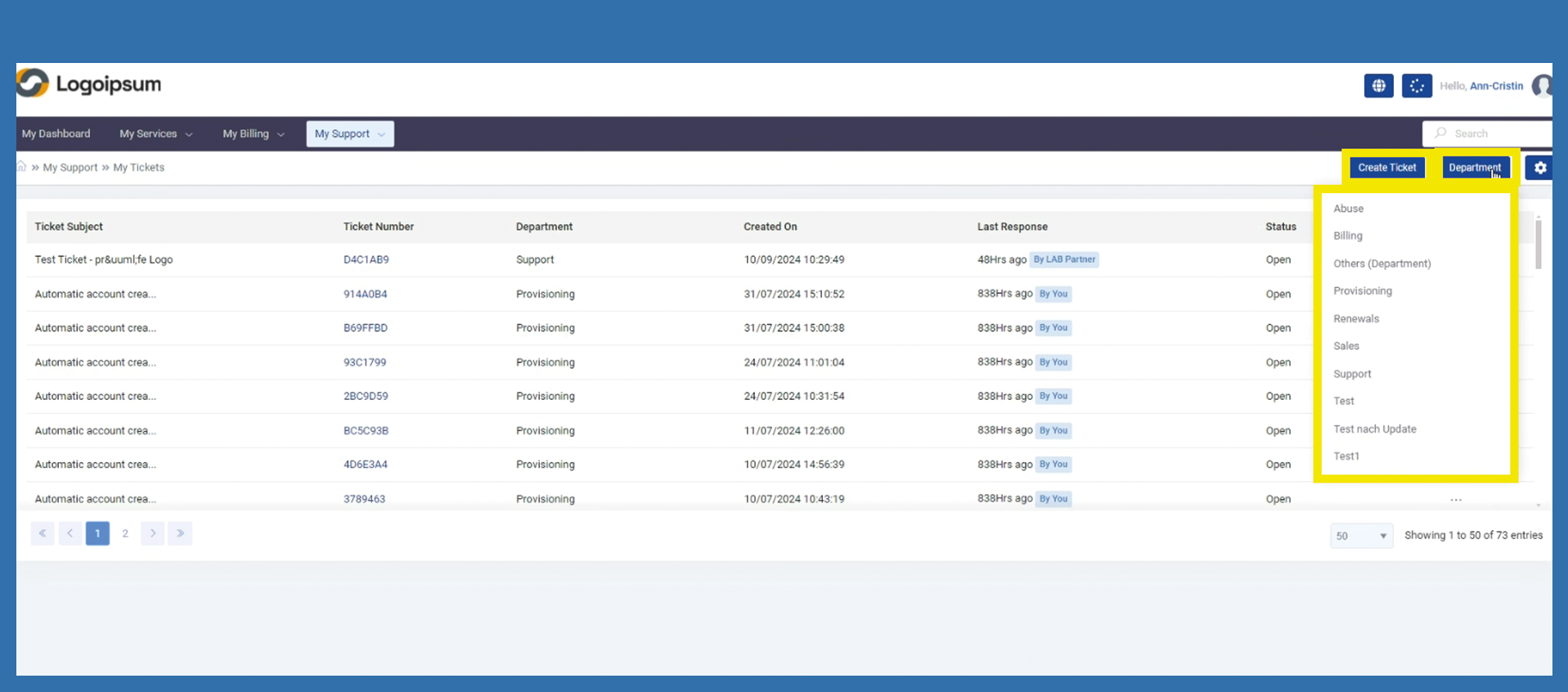This screenshot has width=1568, height=692.
Task: Select Billing from department list
Action: [1347, 236]
